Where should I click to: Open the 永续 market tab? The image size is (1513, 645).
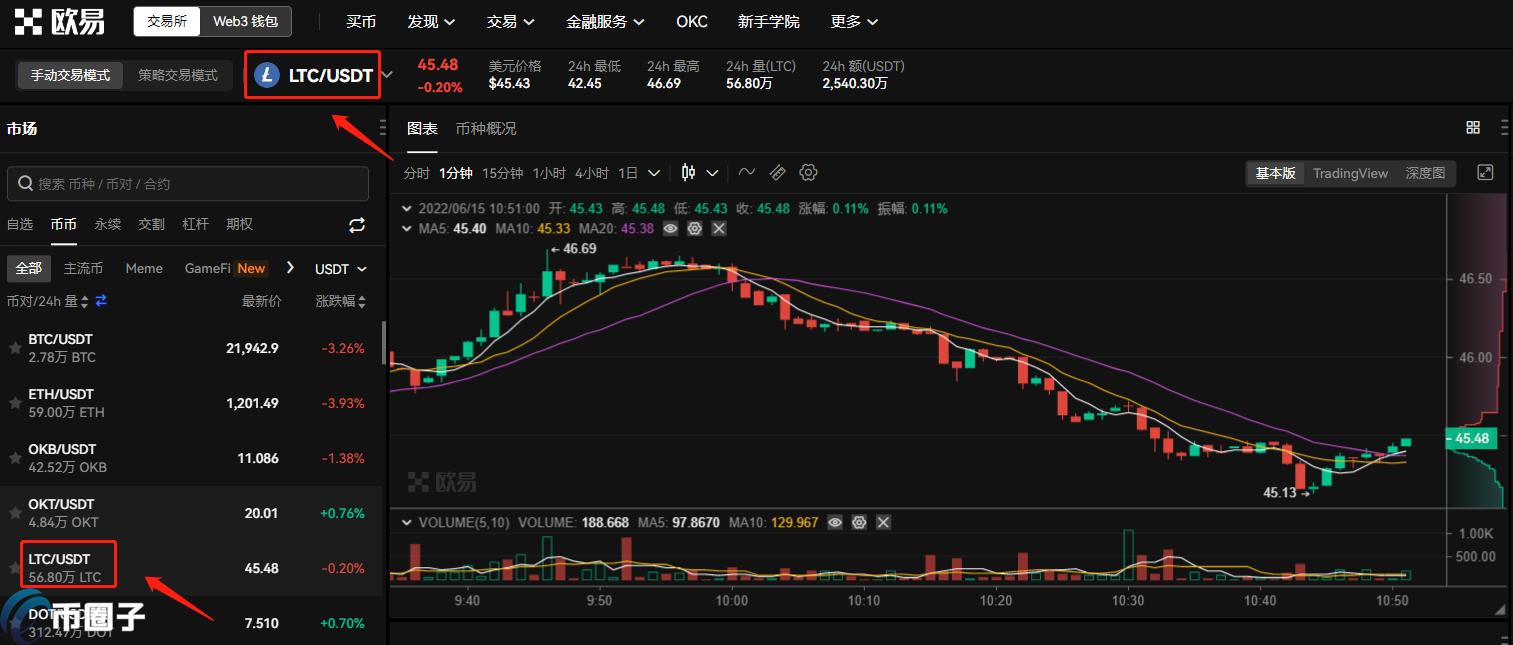pyautogui.click(x=108, y=225)
